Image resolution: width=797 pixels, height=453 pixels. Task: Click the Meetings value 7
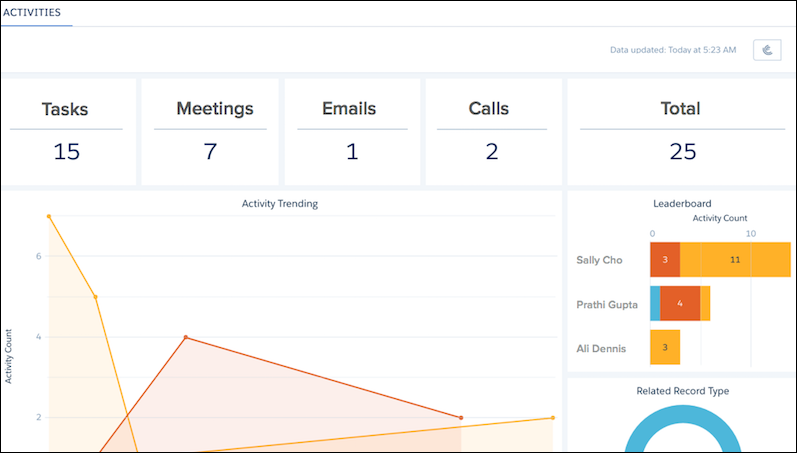[210, 152]
